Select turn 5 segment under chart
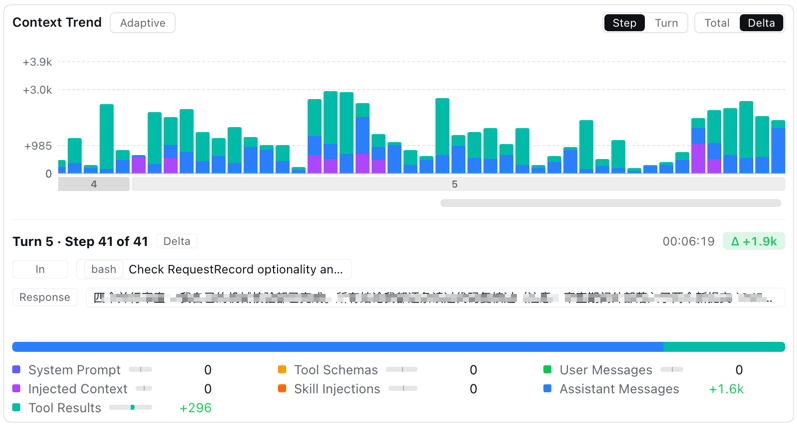The image size is (797, 429). pos(457,184)
